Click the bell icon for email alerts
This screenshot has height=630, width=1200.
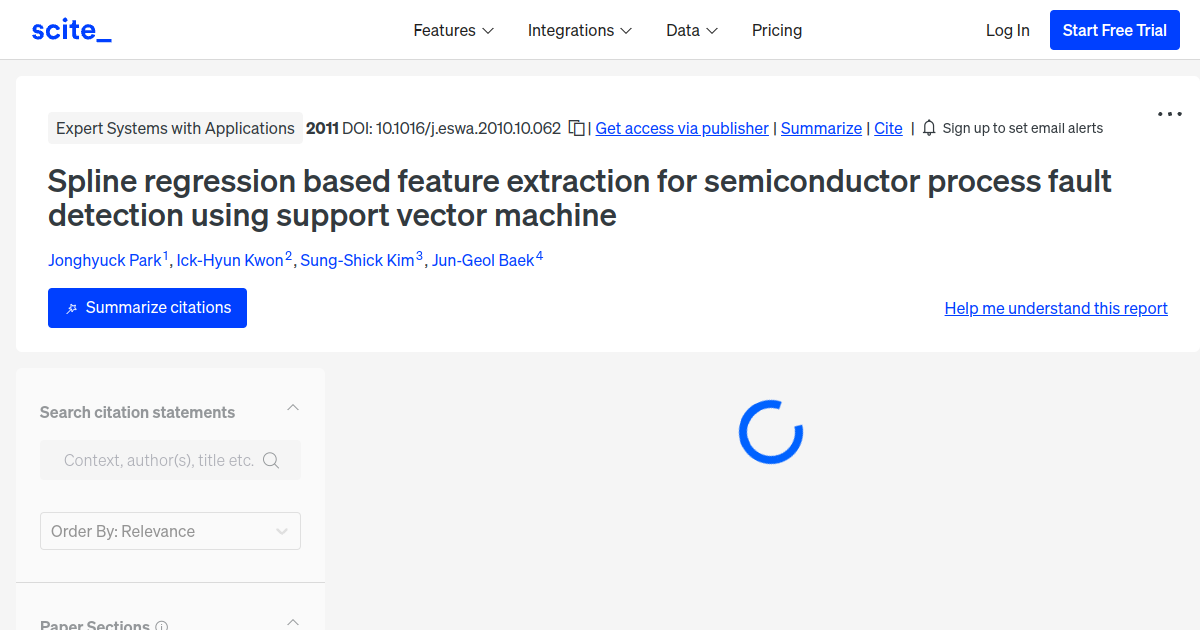929,128
